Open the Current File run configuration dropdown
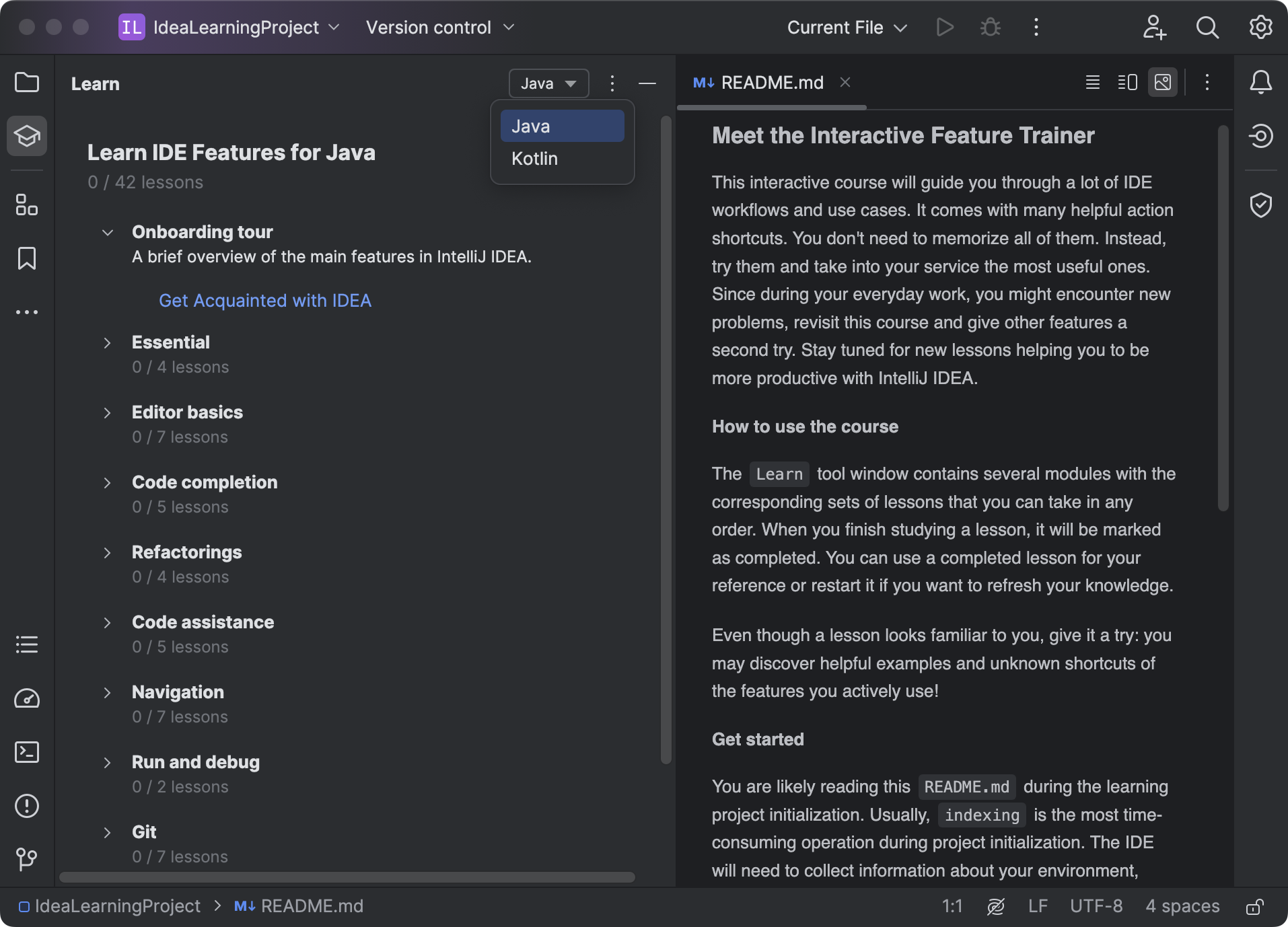Image resolution: width=1288 pixels, height=927 pixels. [x=847, y=28]
